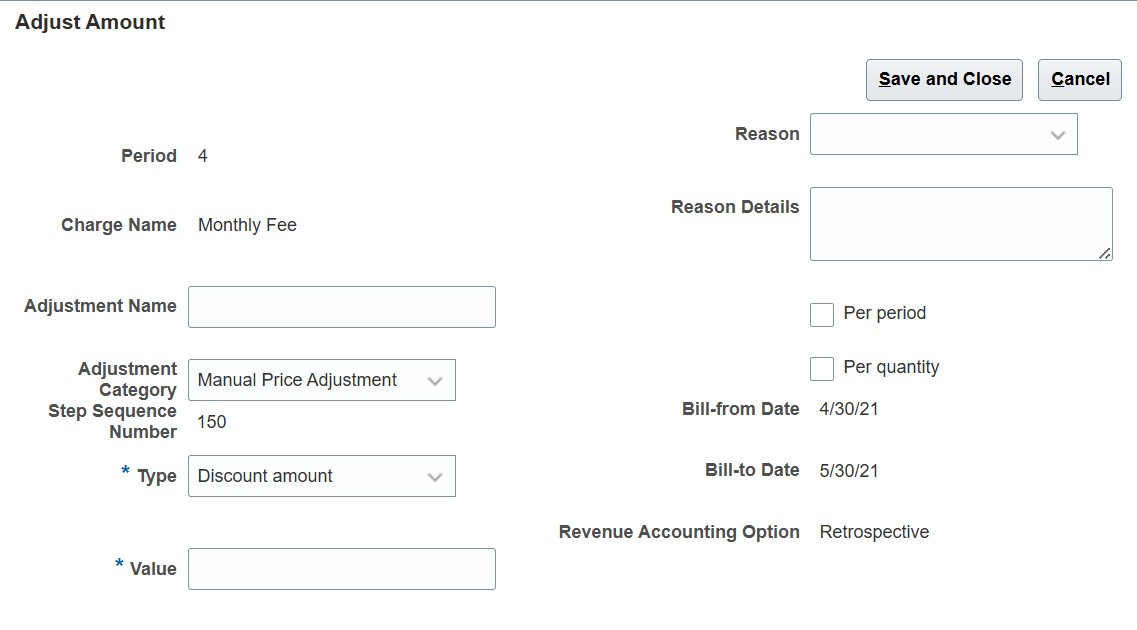Click the Bill-from Date value 4/30/21

pyautogui.click(x=846, y=409)
